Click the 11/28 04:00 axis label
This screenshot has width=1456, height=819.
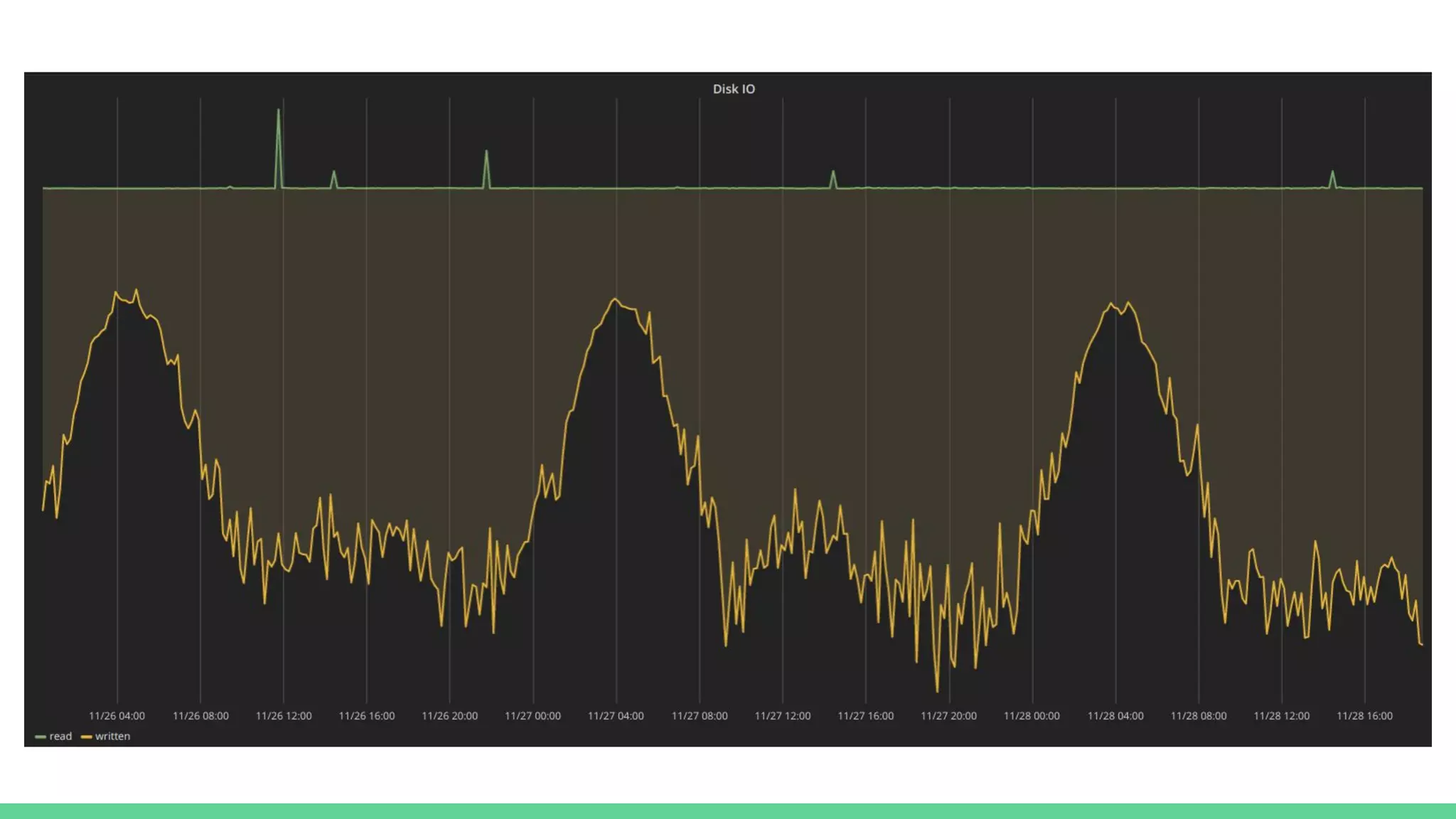click(1115, 716)
